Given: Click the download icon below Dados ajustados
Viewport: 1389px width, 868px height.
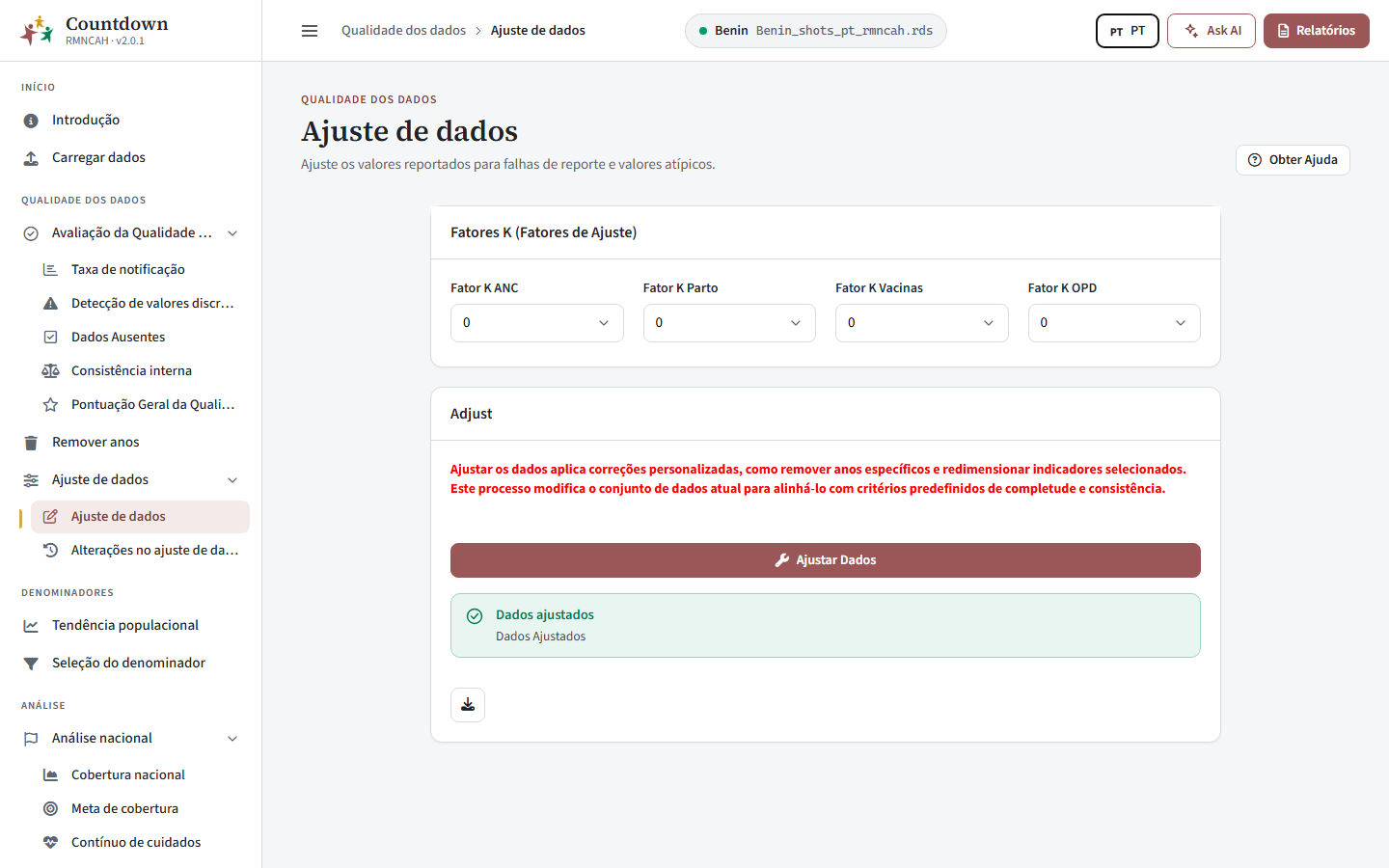Looking at the screenshot, I should coord(468,705).
